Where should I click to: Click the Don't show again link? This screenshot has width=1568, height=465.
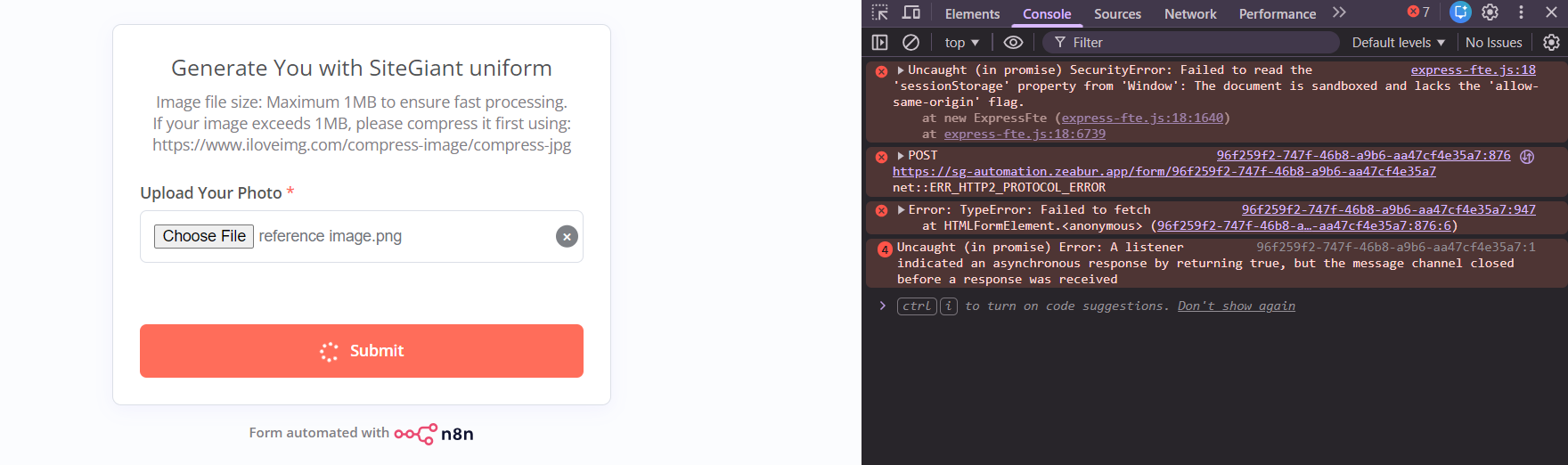[x=1236, y=306]
